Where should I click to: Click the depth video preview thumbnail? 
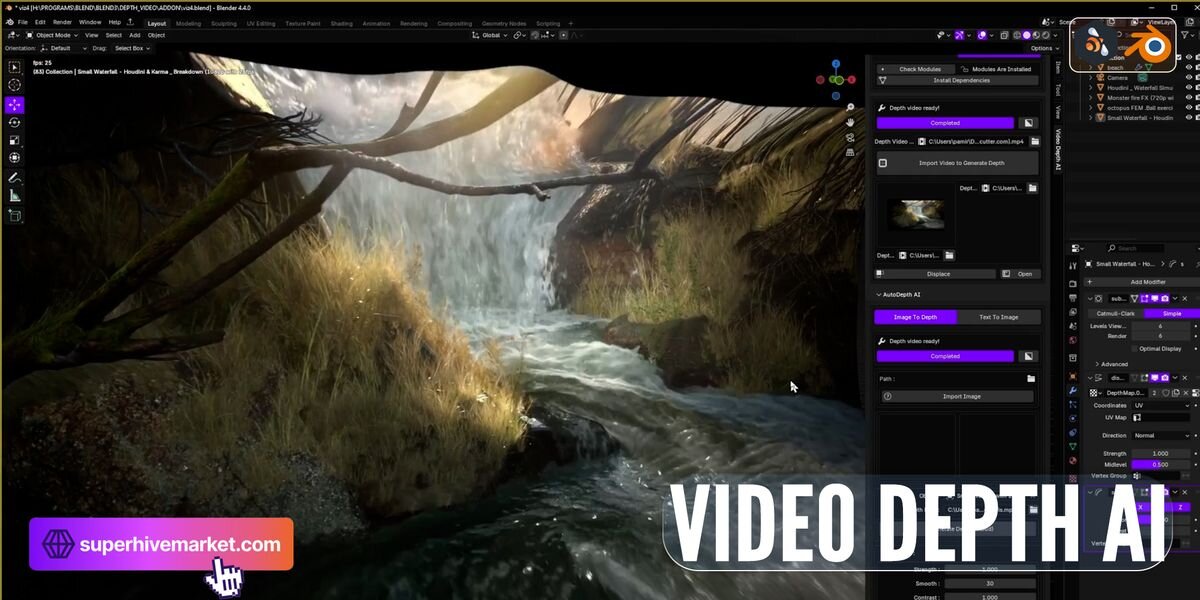(x=916, y=214)
